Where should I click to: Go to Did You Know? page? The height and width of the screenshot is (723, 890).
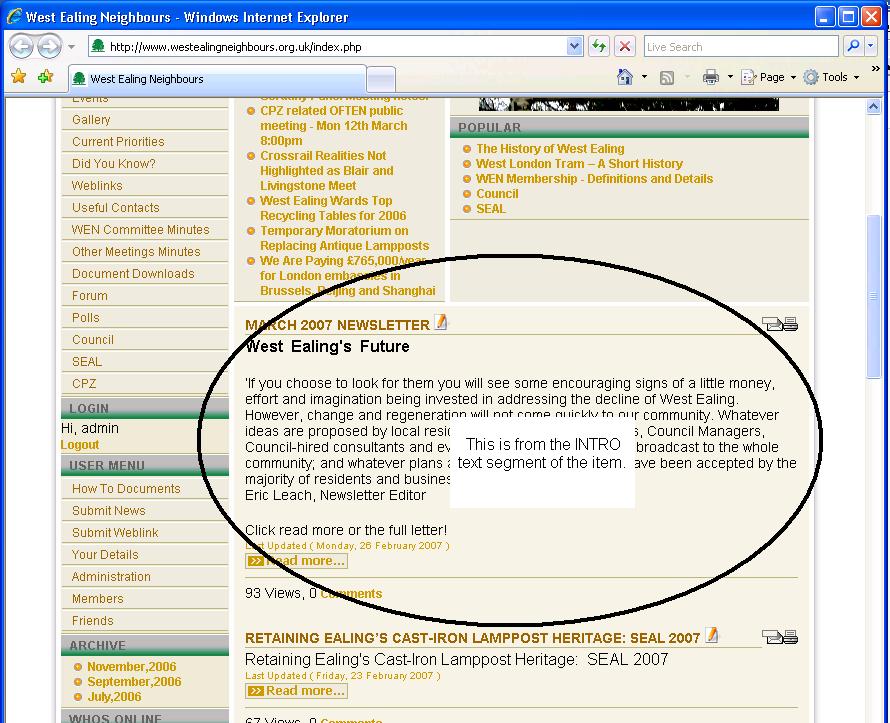click(x=114, y=163)
